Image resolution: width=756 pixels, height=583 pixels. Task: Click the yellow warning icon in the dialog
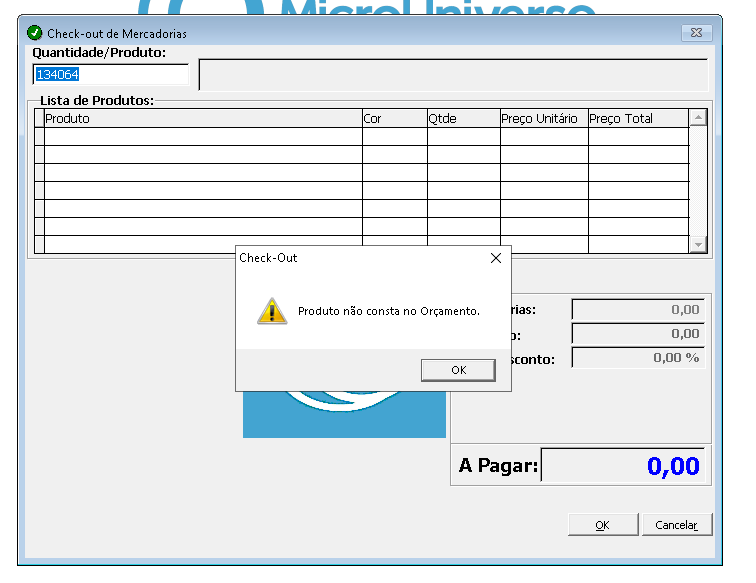[x=272, y=311]
